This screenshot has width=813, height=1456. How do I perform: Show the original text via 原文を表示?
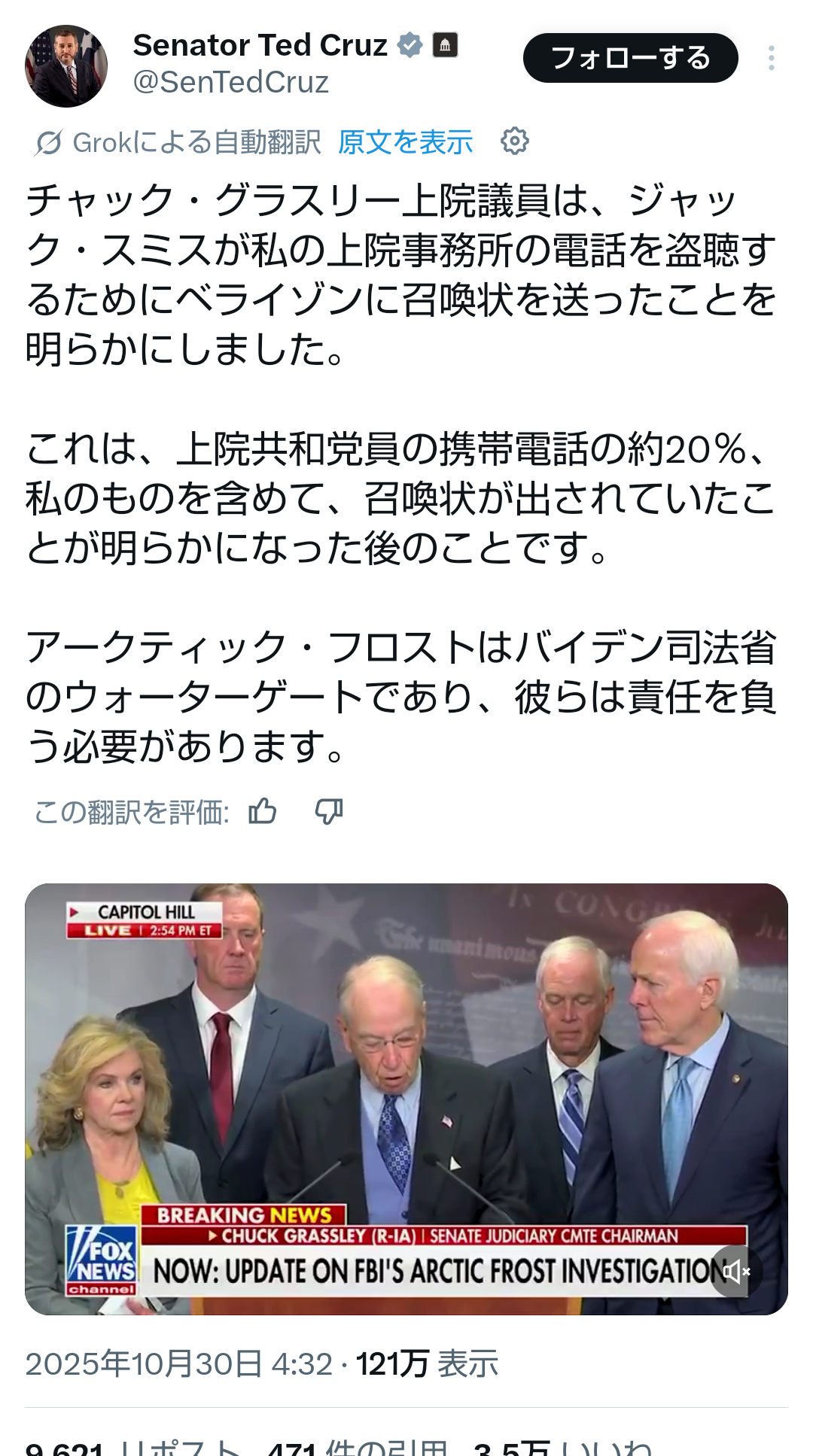[x=406, y=142]
